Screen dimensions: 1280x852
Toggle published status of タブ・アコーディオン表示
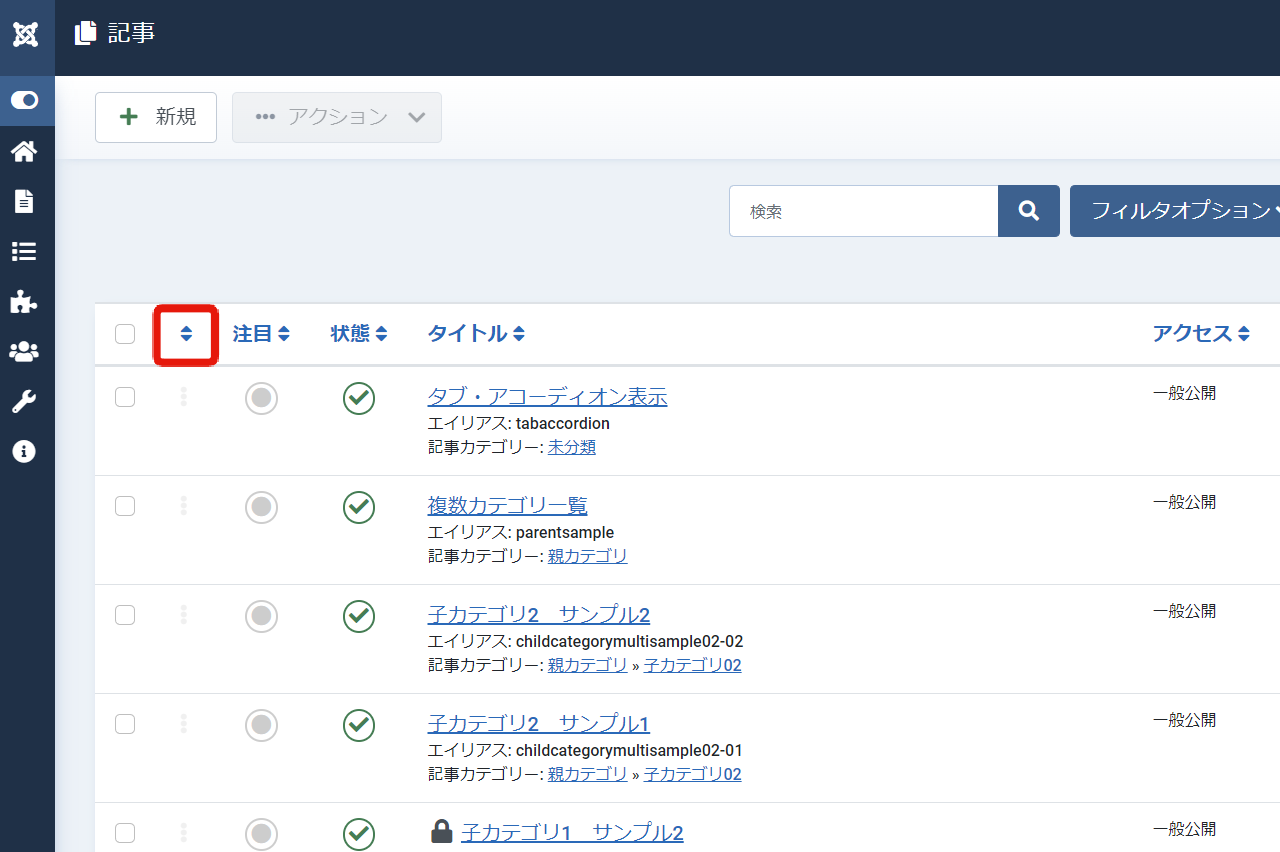(x=359, y=398)
